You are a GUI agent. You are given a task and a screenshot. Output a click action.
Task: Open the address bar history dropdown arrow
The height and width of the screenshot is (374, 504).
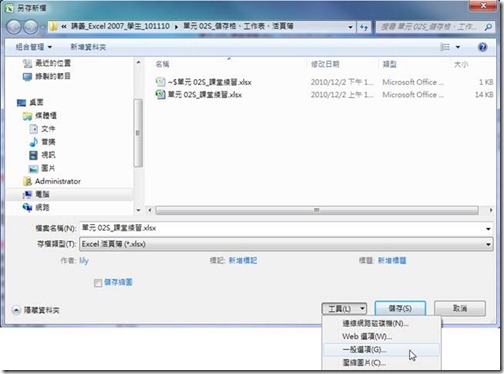click(x=350, y=27)
